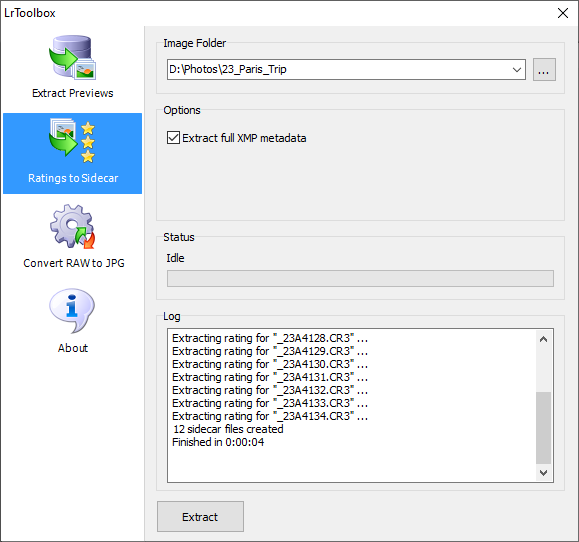
Task: Click the Extract Previews label
Action: coord(73,93)
